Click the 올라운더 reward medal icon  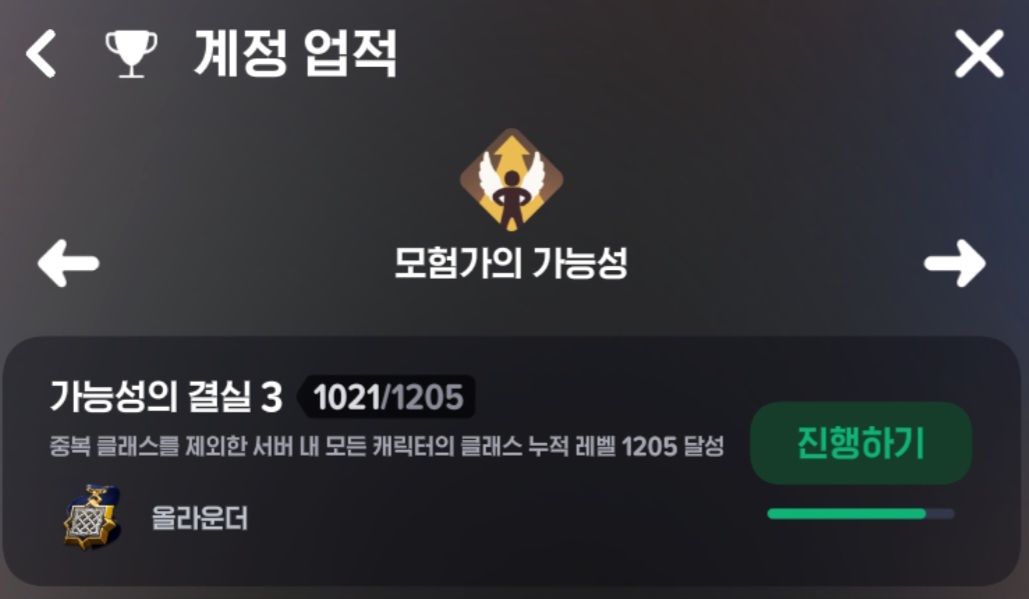point(93,516)
